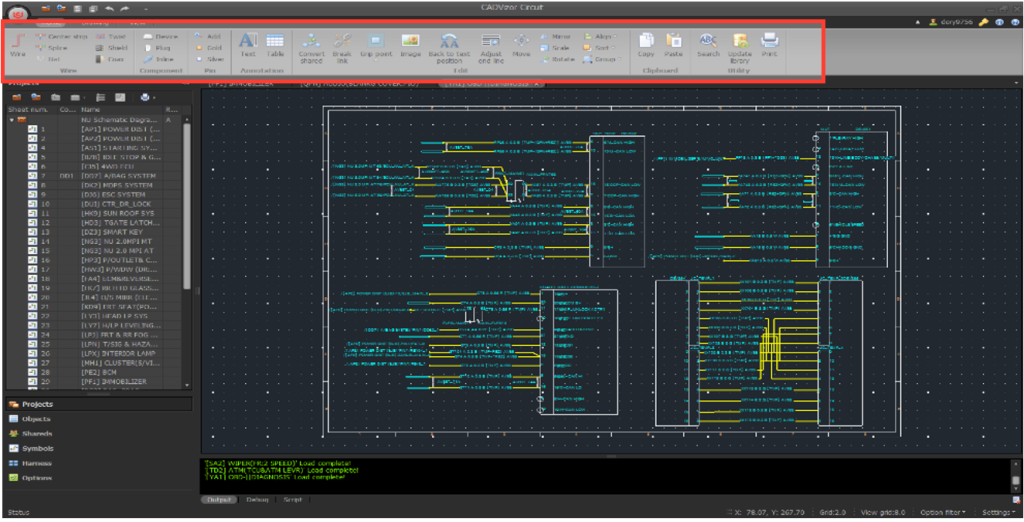1024x522 pixels.
Task: Open the Symbols side panel
Action: click(x=99, y=449)
